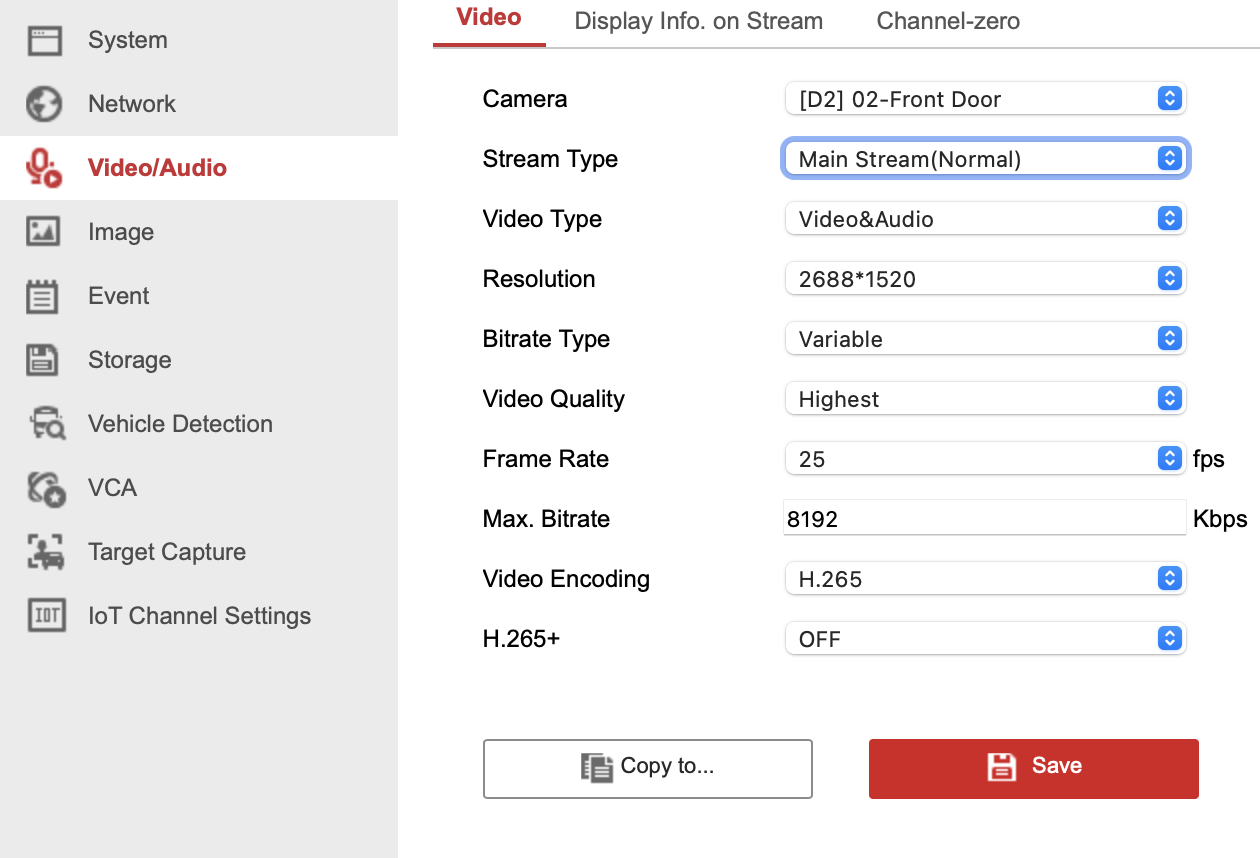The width and height of the screenshot is (1260, 858).
Task: Expand the Camera dropdown
Action: point(984,99)
